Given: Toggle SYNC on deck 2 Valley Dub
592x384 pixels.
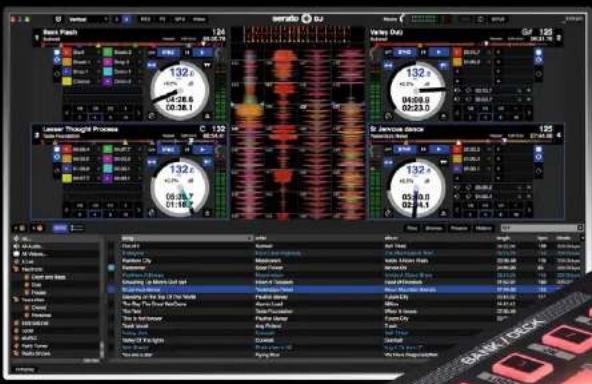Looking at the screenshot, I should click(404, 52).
